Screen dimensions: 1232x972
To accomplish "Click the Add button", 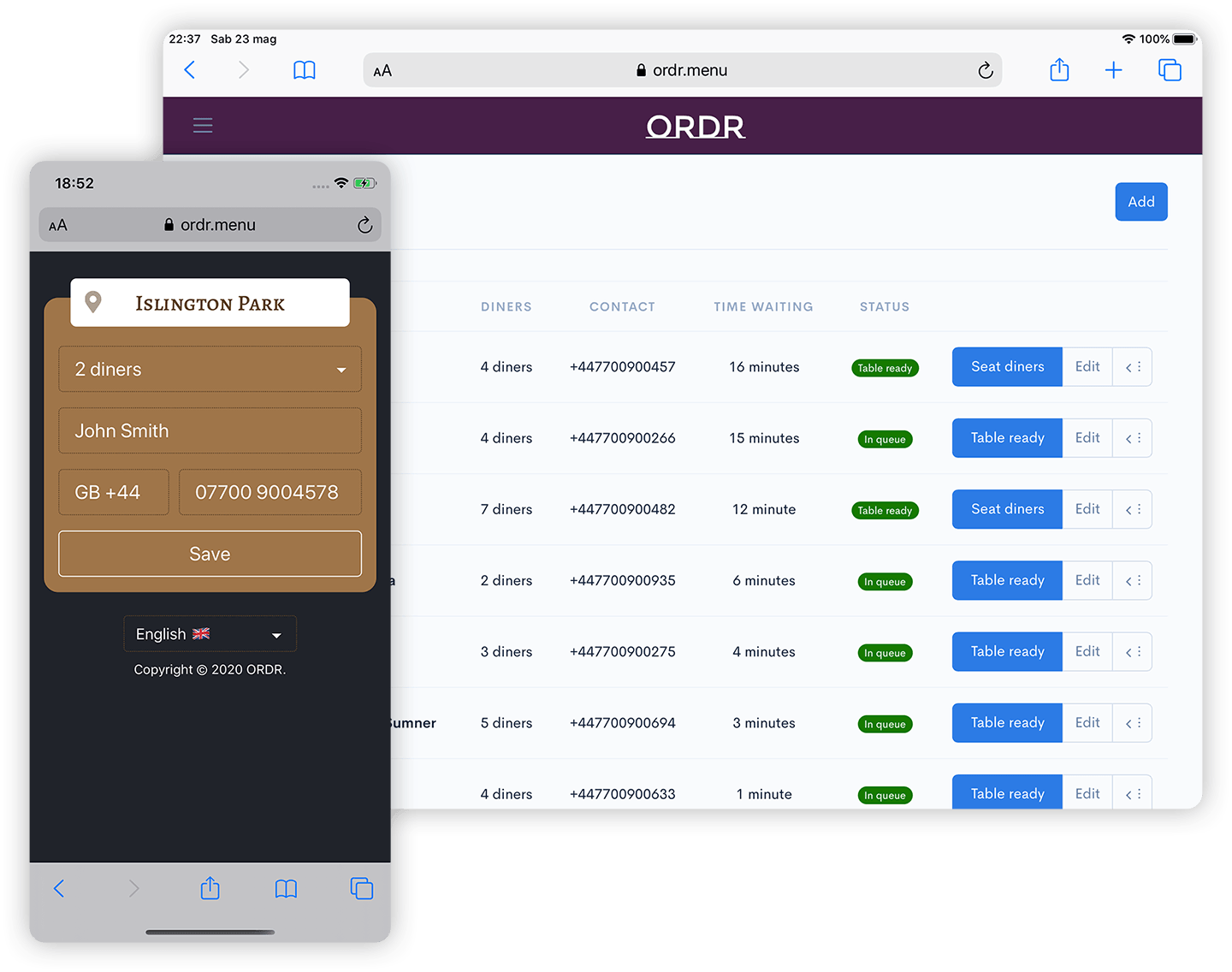I will (x=1141, y=202).
